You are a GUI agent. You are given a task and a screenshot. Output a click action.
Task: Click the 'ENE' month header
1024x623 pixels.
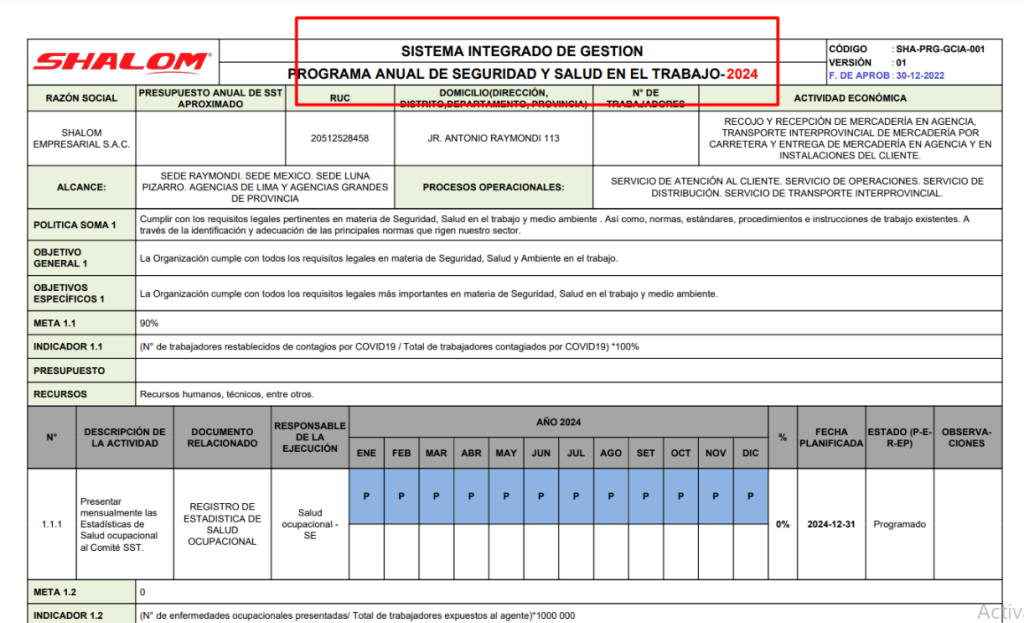coord(366,453)
